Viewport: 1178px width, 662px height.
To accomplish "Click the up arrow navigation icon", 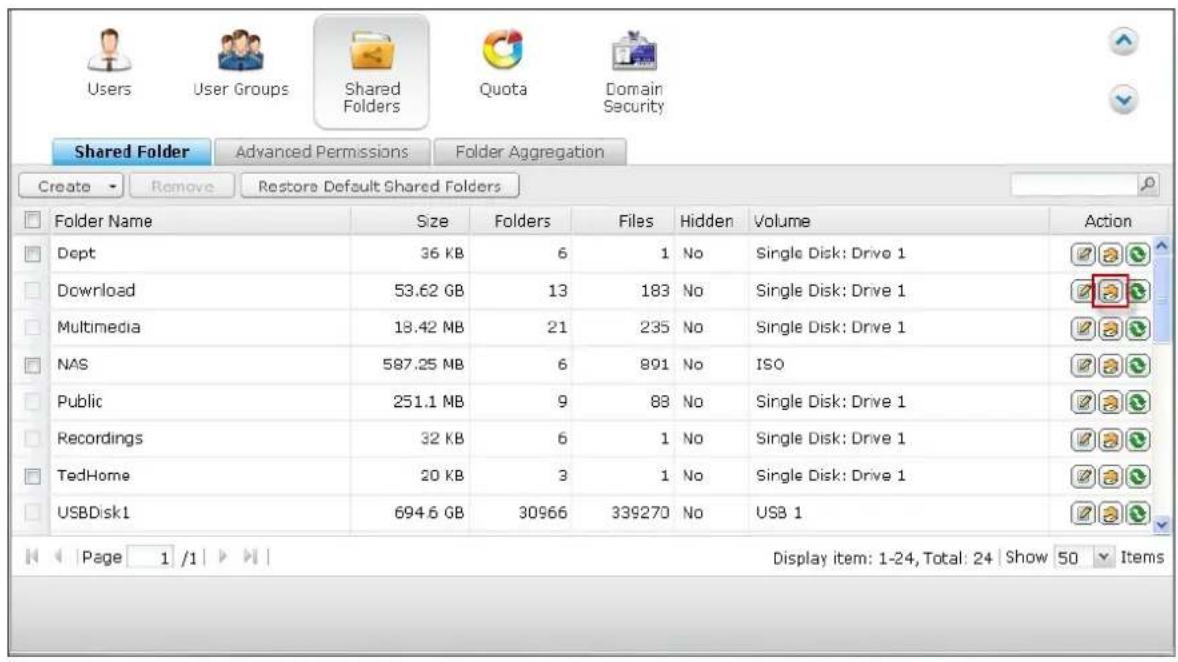I will (x=1123, y=41).
